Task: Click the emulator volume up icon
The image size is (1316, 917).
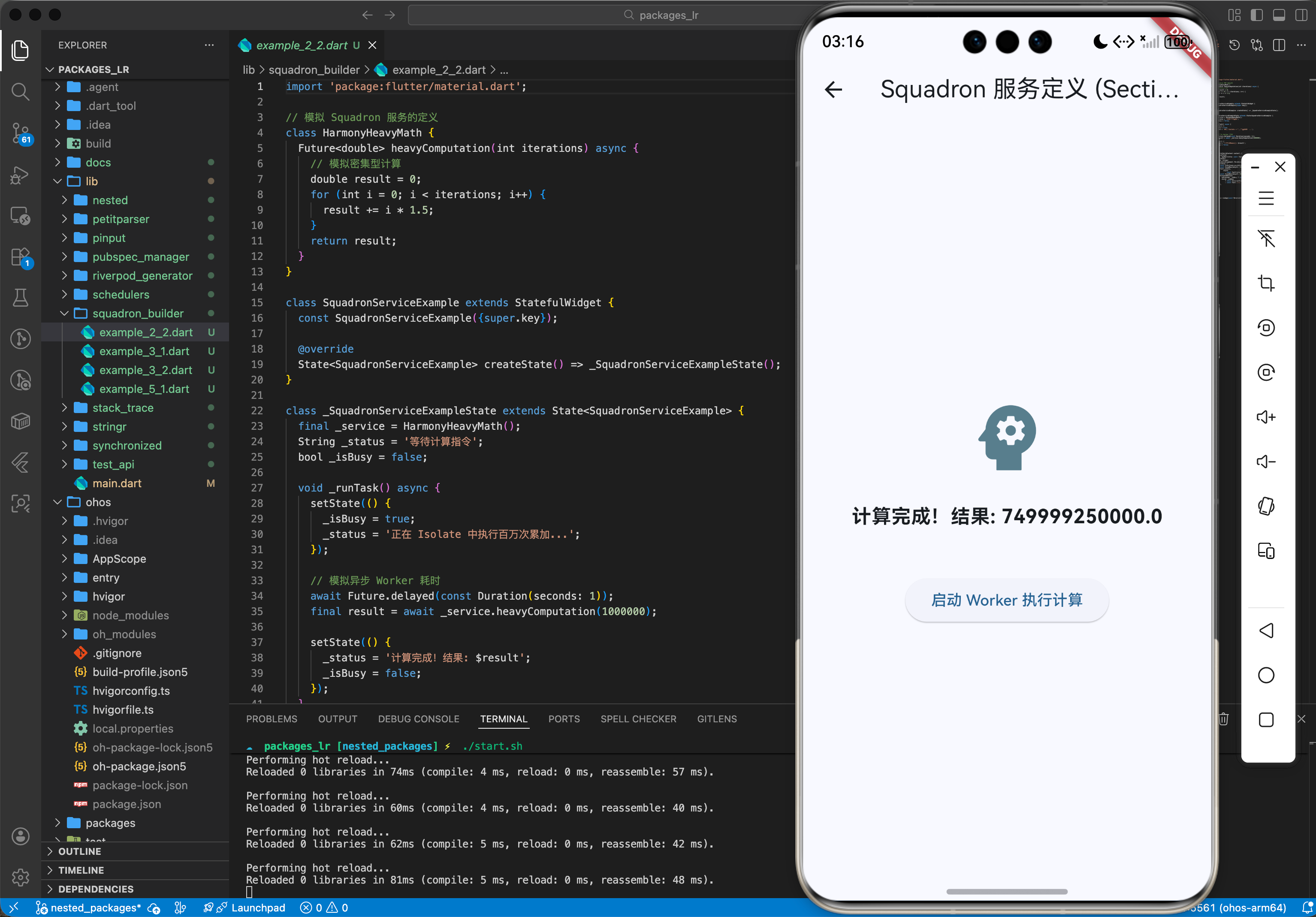Action: pyautogui.click(x=1265, y=416)
